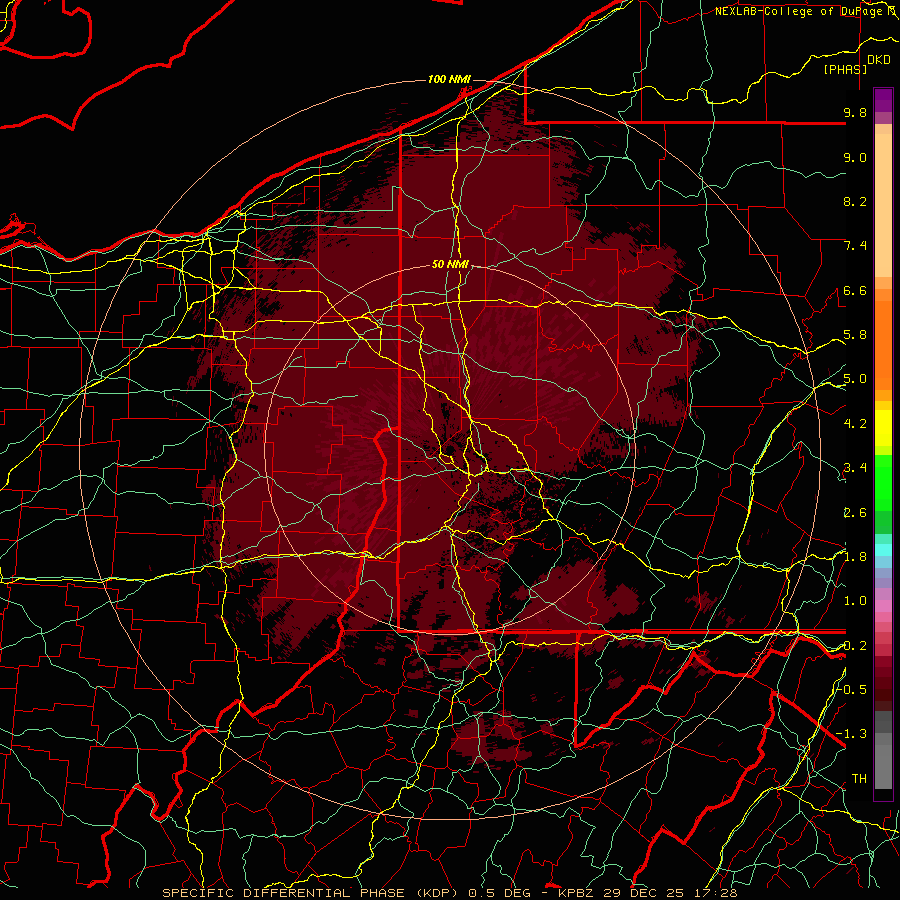Click the 1.0 legend value

point(855,601)
